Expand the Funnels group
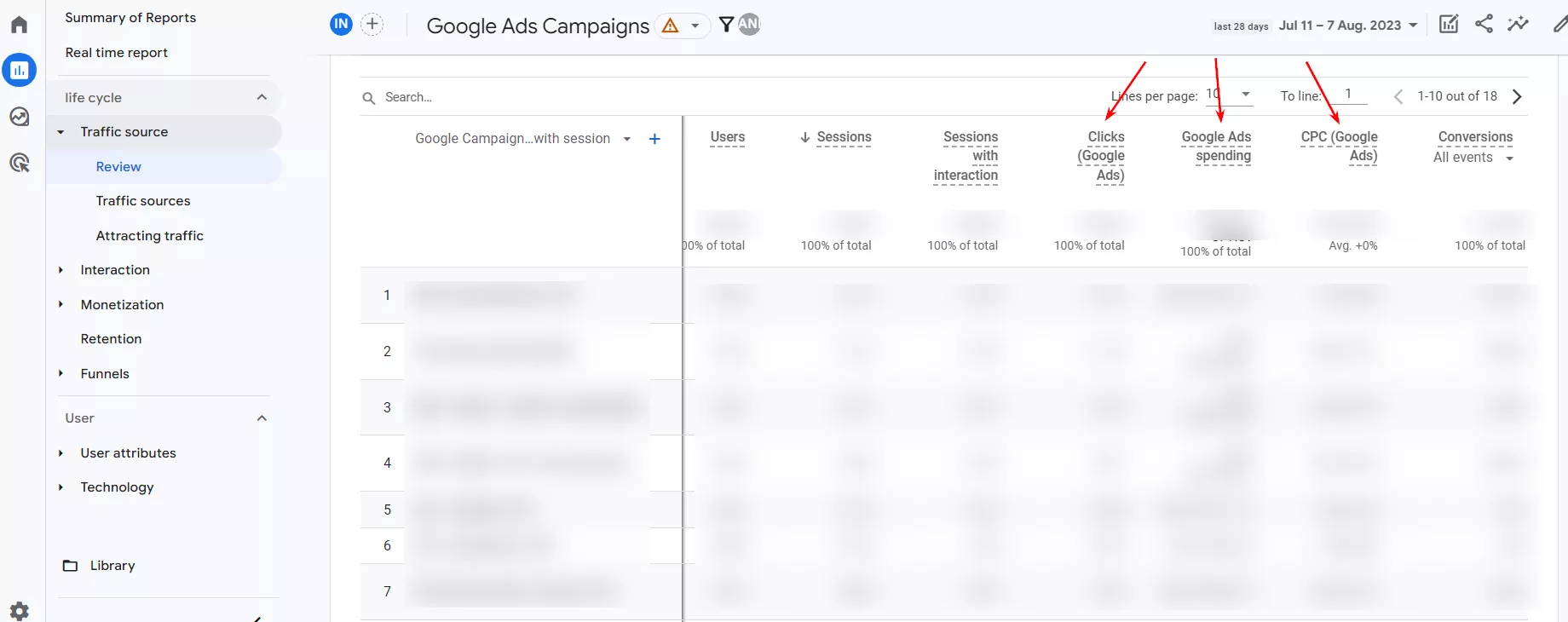 pyautogui.click(x=61, y=374)
